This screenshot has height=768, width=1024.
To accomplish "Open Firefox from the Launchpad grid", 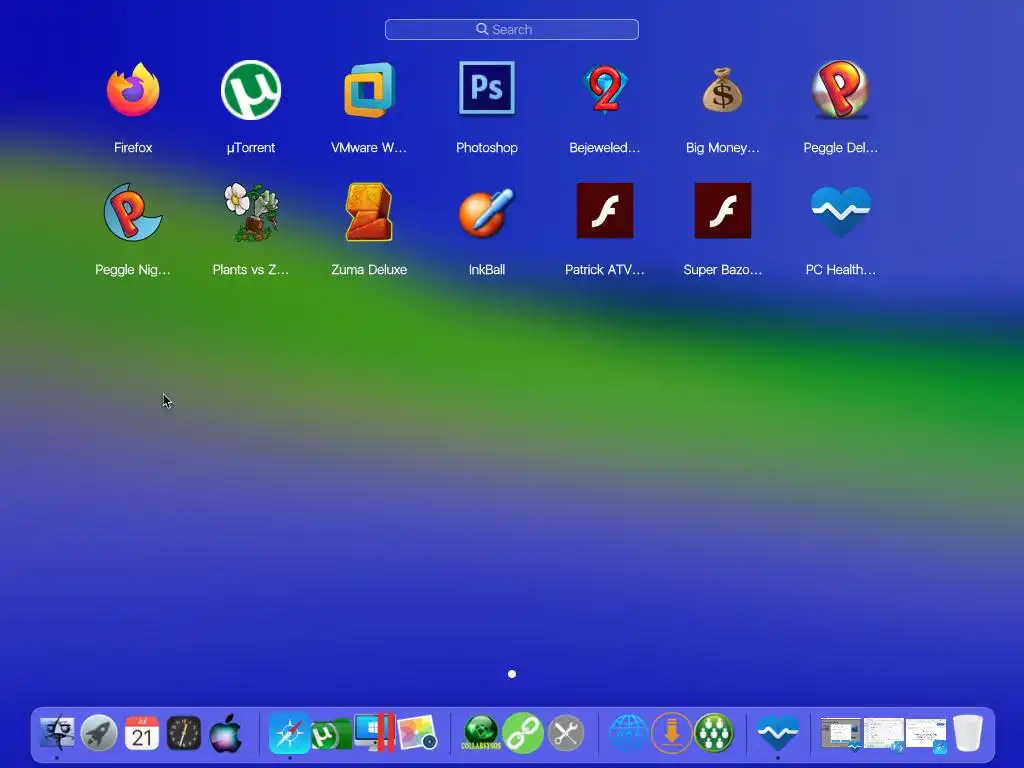I will (133, 89).
